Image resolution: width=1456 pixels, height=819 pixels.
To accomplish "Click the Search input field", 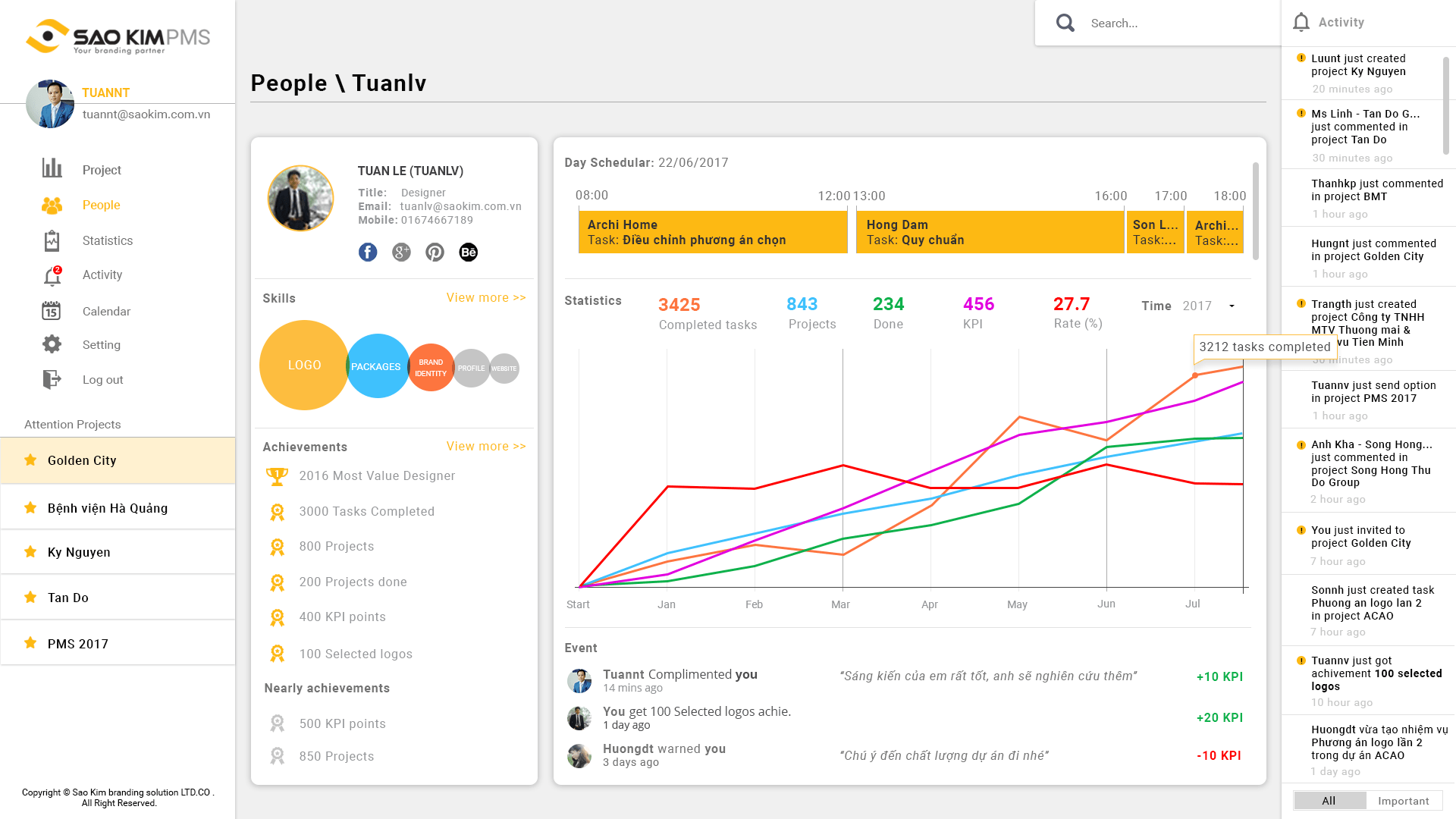I will tap(1179, 23).
